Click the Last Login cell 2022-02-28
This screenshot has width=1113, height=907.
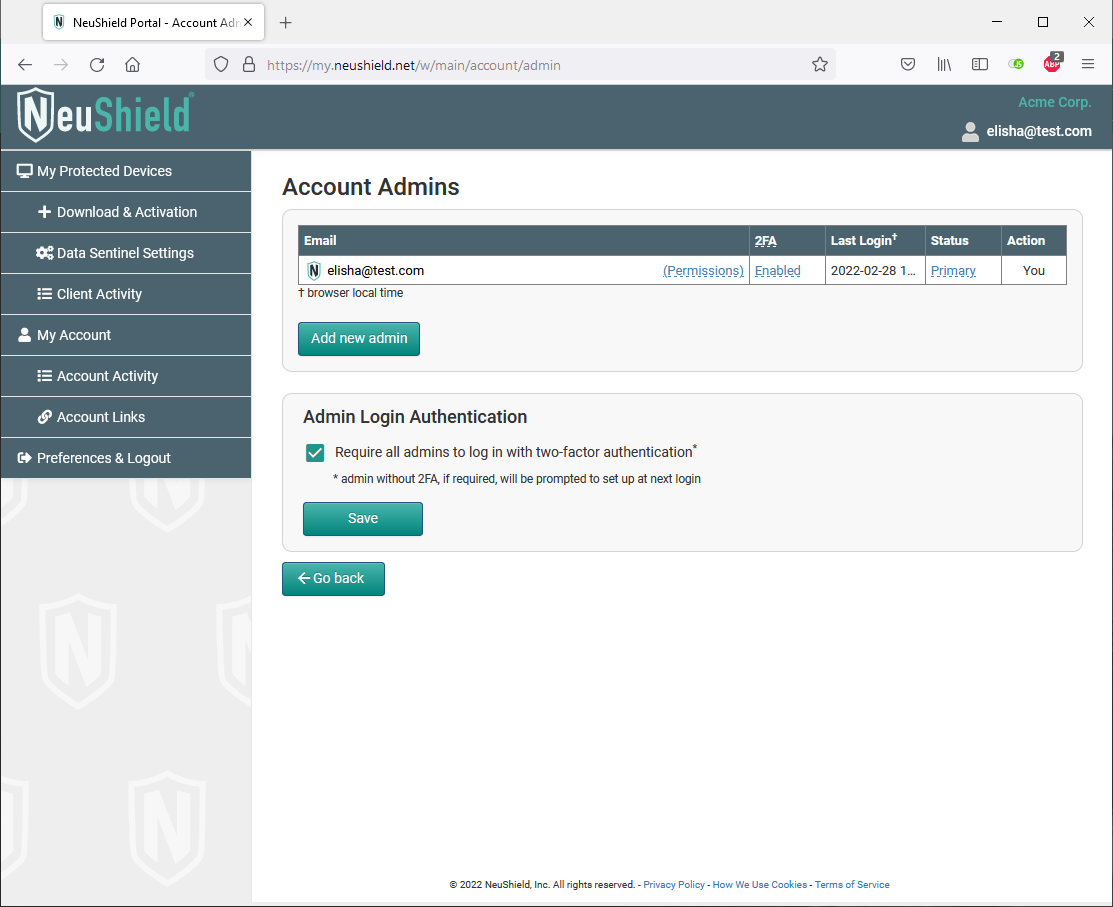[x=873, y=270]
